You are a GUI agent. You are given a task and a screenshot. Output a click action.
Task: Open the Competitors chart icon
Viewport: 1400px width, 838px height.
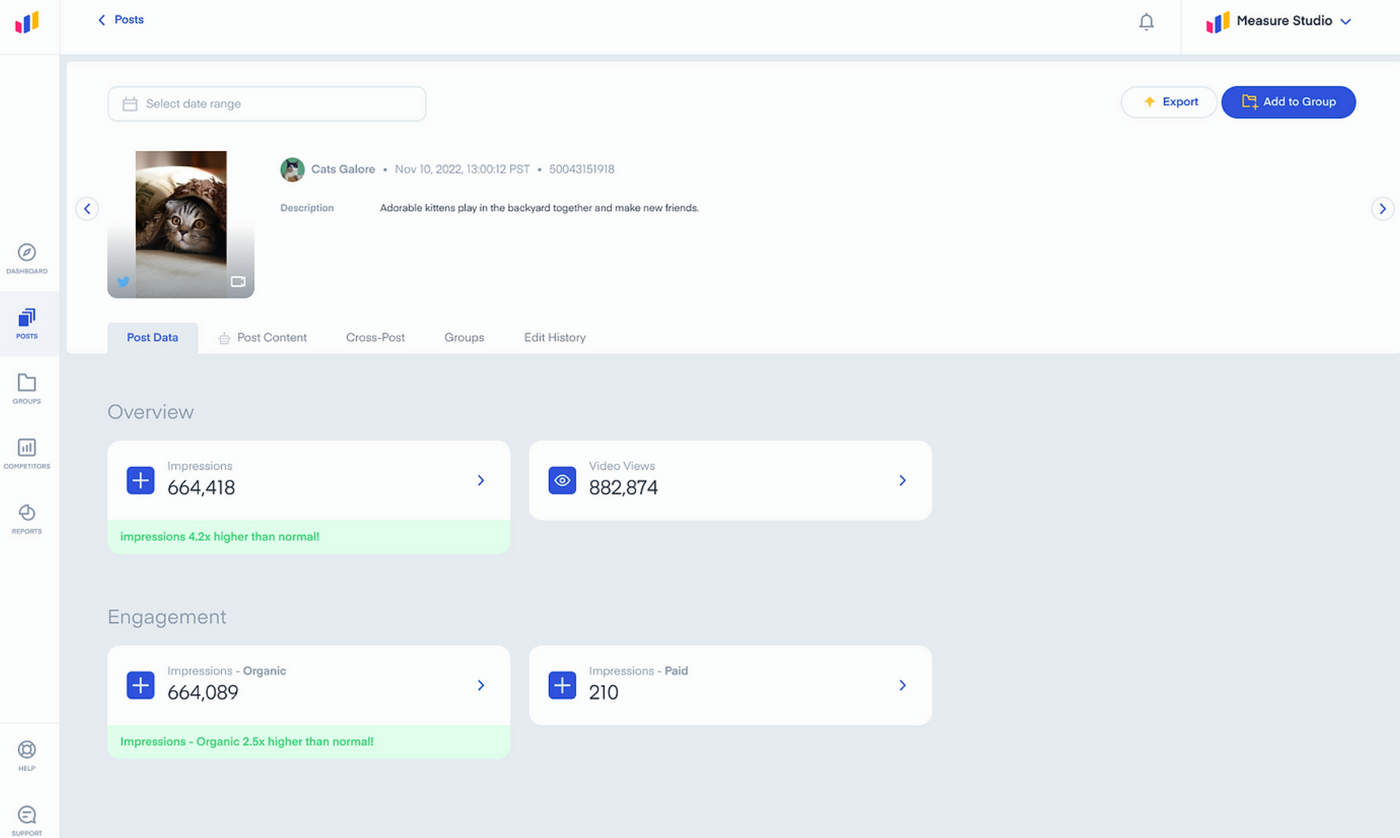[x=27, y=447]
